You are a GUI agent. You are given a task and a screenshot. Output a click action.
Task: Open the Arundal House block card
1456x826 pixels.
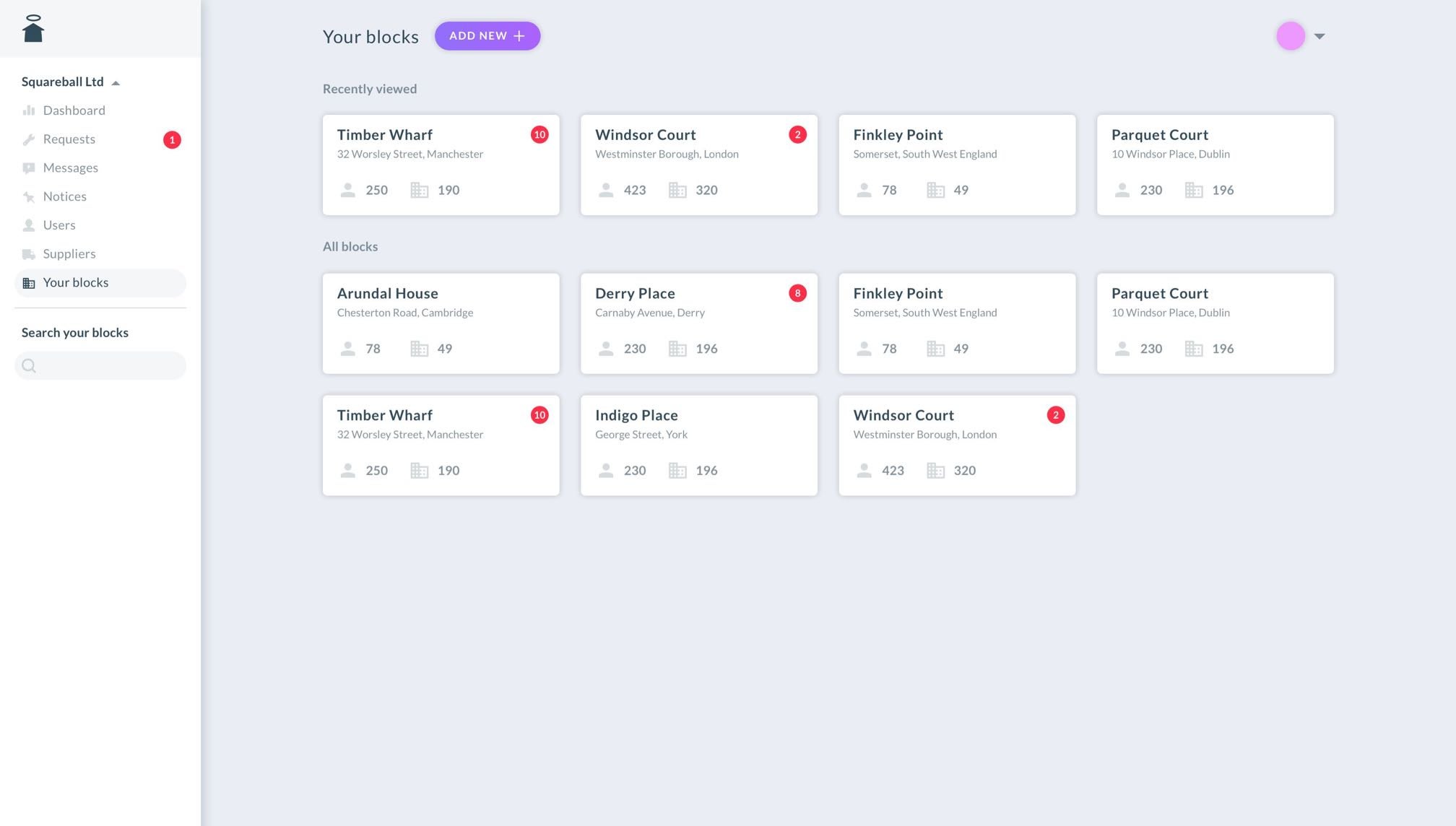(441, 323)
